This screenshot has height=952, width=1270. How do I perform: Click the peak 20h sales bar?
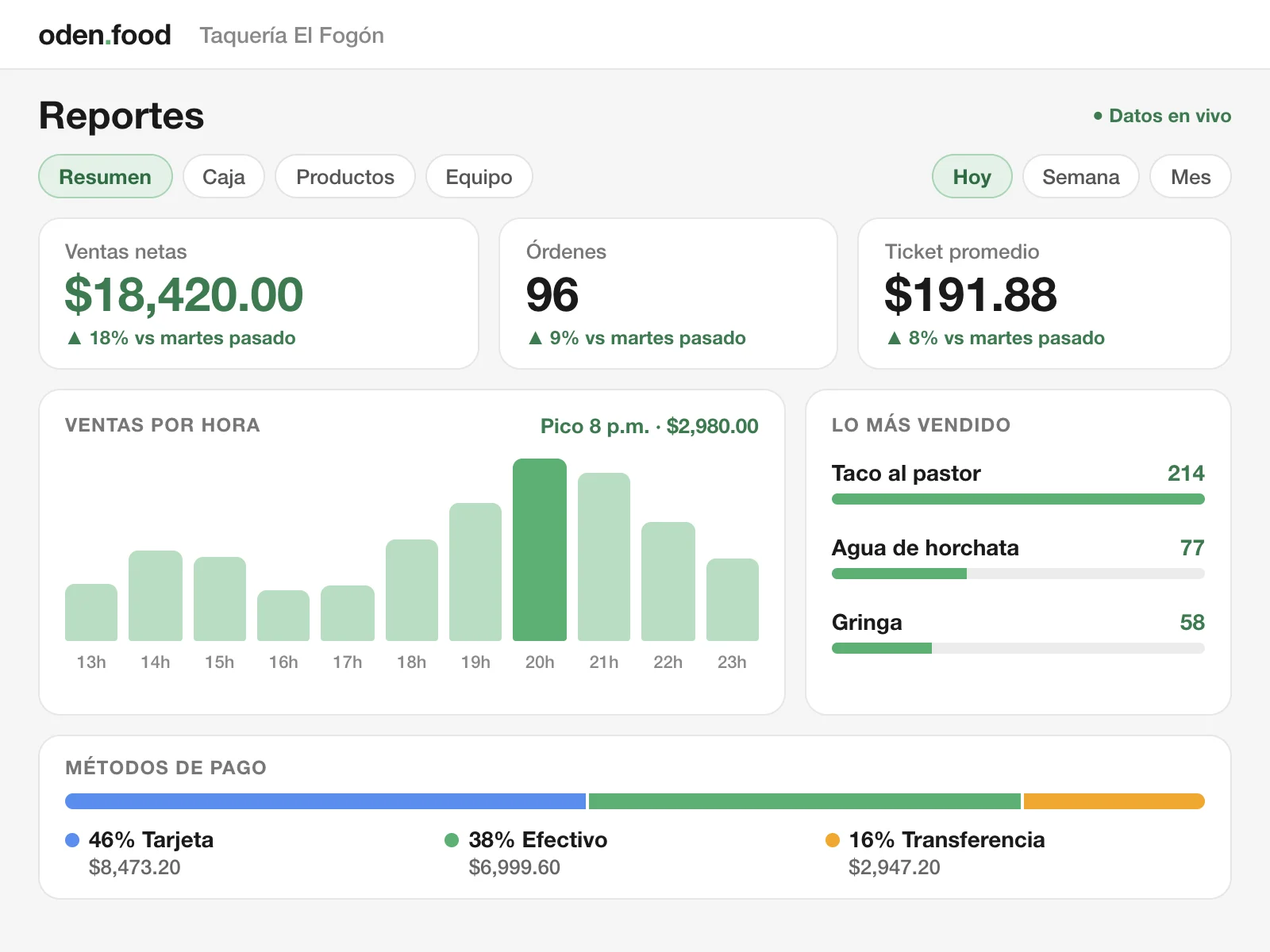540,550
